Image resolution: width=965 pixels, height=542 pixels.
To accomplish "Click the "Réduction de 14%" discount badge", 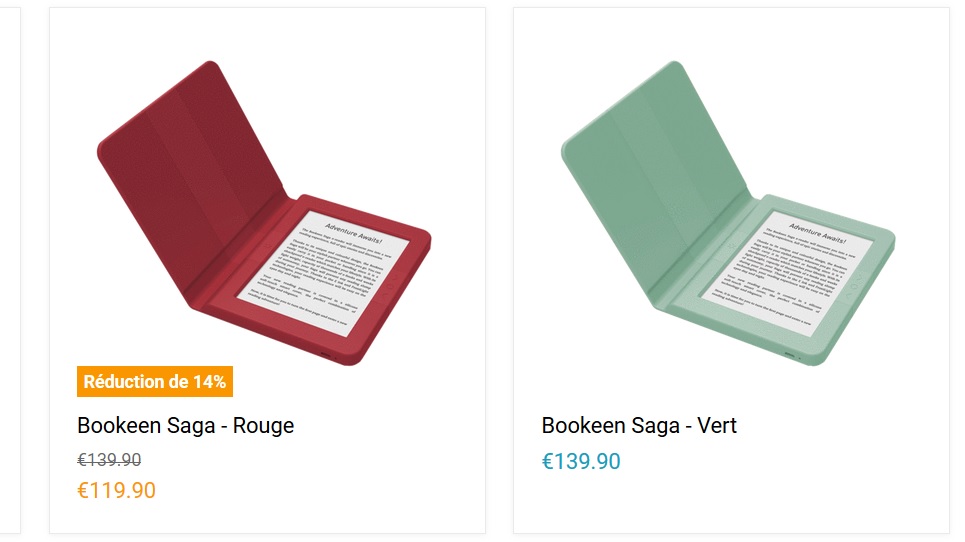I will [154, 381].
